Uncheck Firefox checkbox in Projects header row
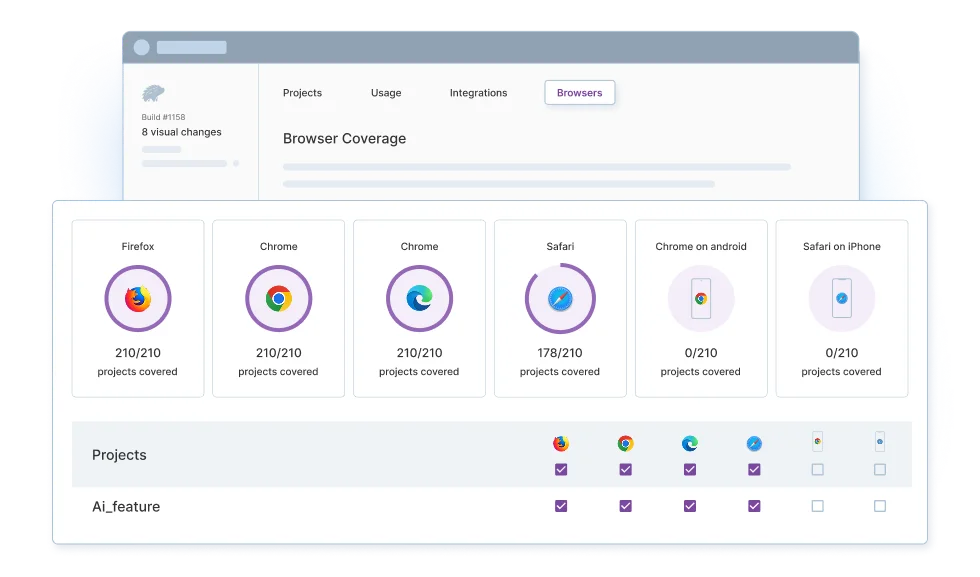This screenshot has height=577, width=980. [561, 470]
